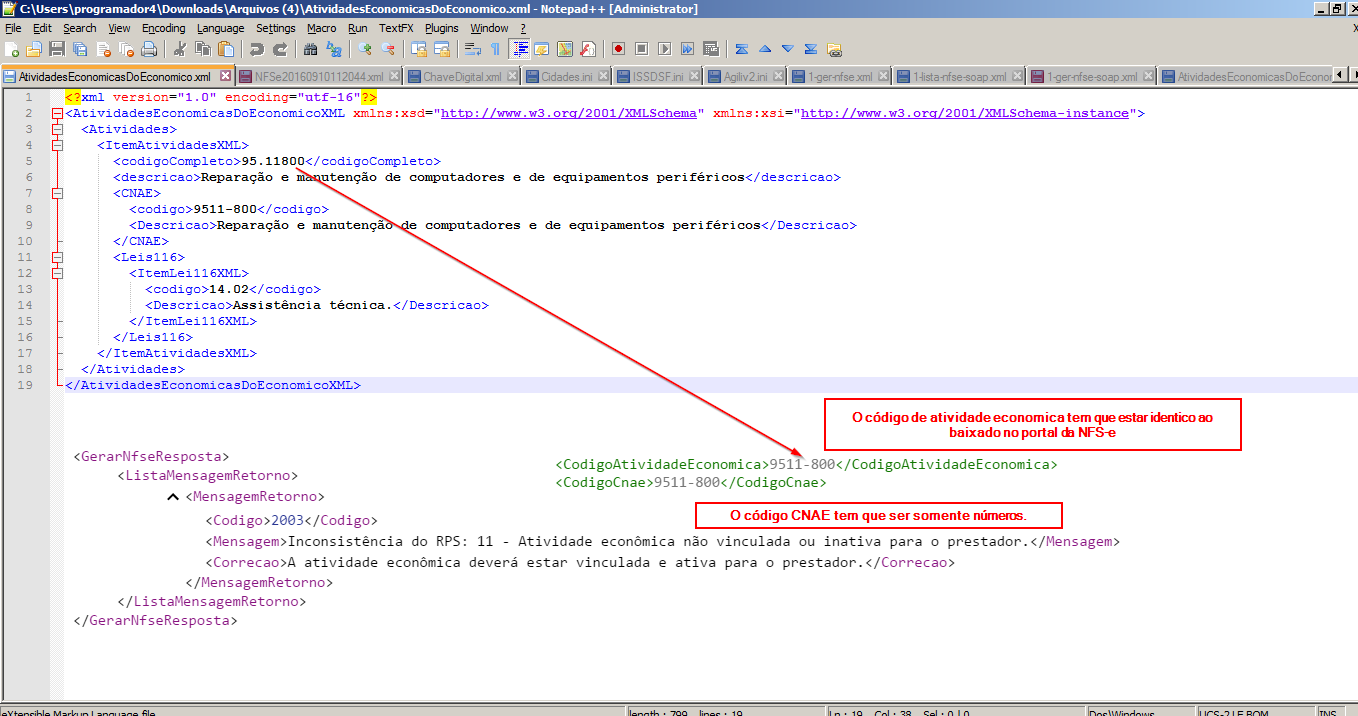Toggle synchronized vertical scrolling

pyautogui.click(x=419, y=49)
